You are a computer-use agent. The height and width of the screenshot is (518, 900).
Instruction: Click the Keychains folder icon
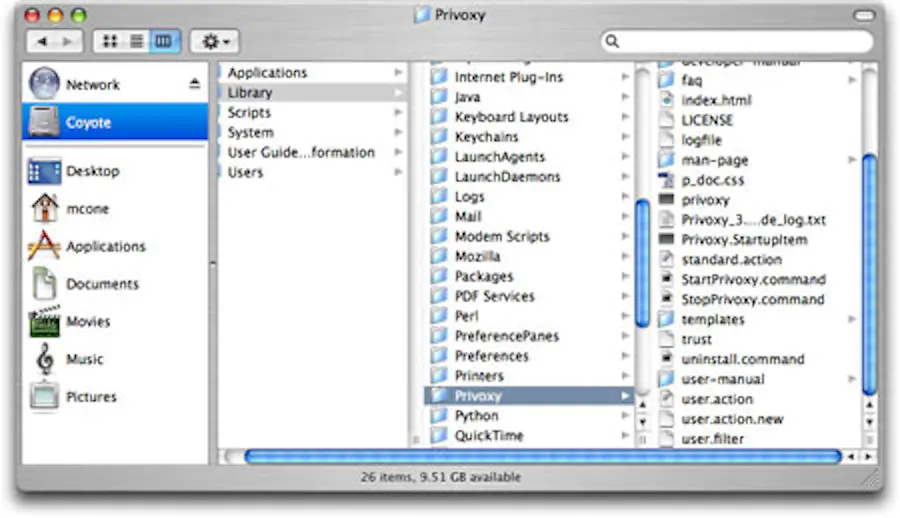[439, 137]
